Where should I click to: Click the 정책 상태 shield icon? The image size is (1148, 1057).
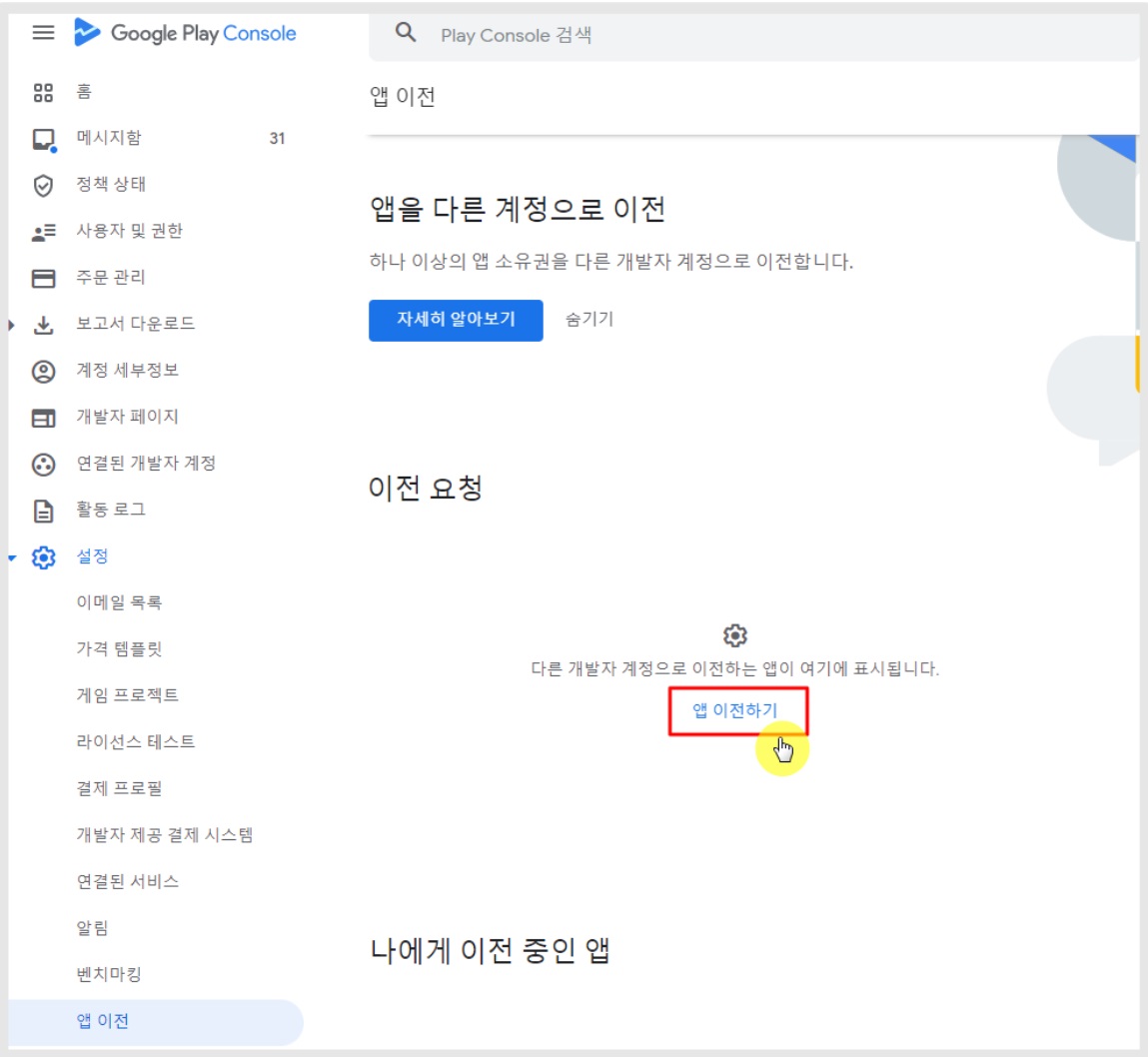[x=43, y=185]
